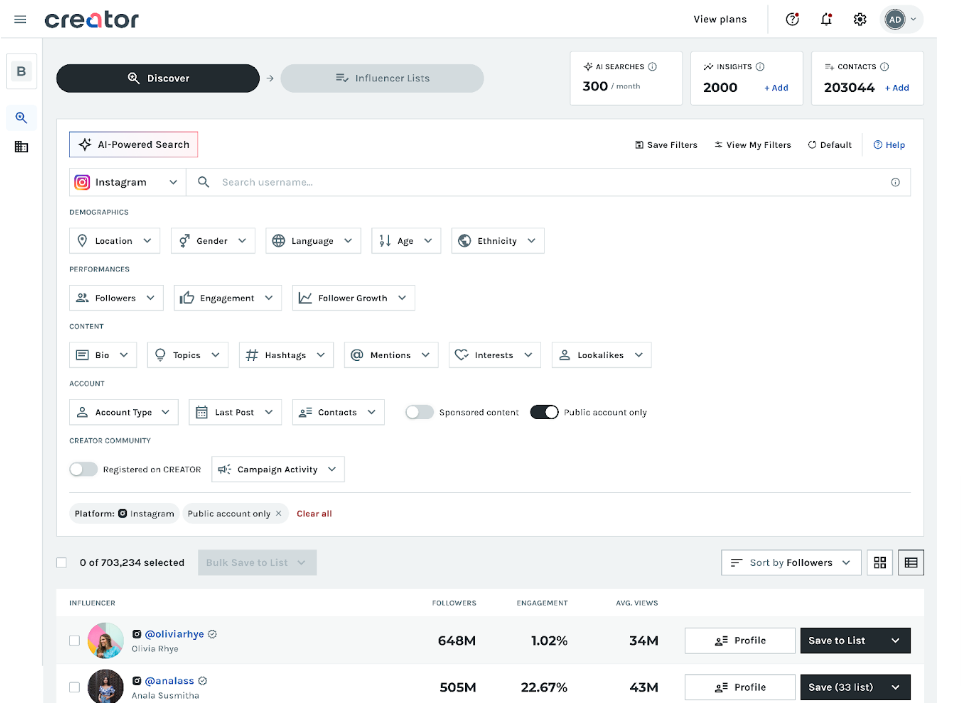The width and height of the screenshot is (961, 703).
Task: Open the hamburger menu top left
Action: click(20, 18)
